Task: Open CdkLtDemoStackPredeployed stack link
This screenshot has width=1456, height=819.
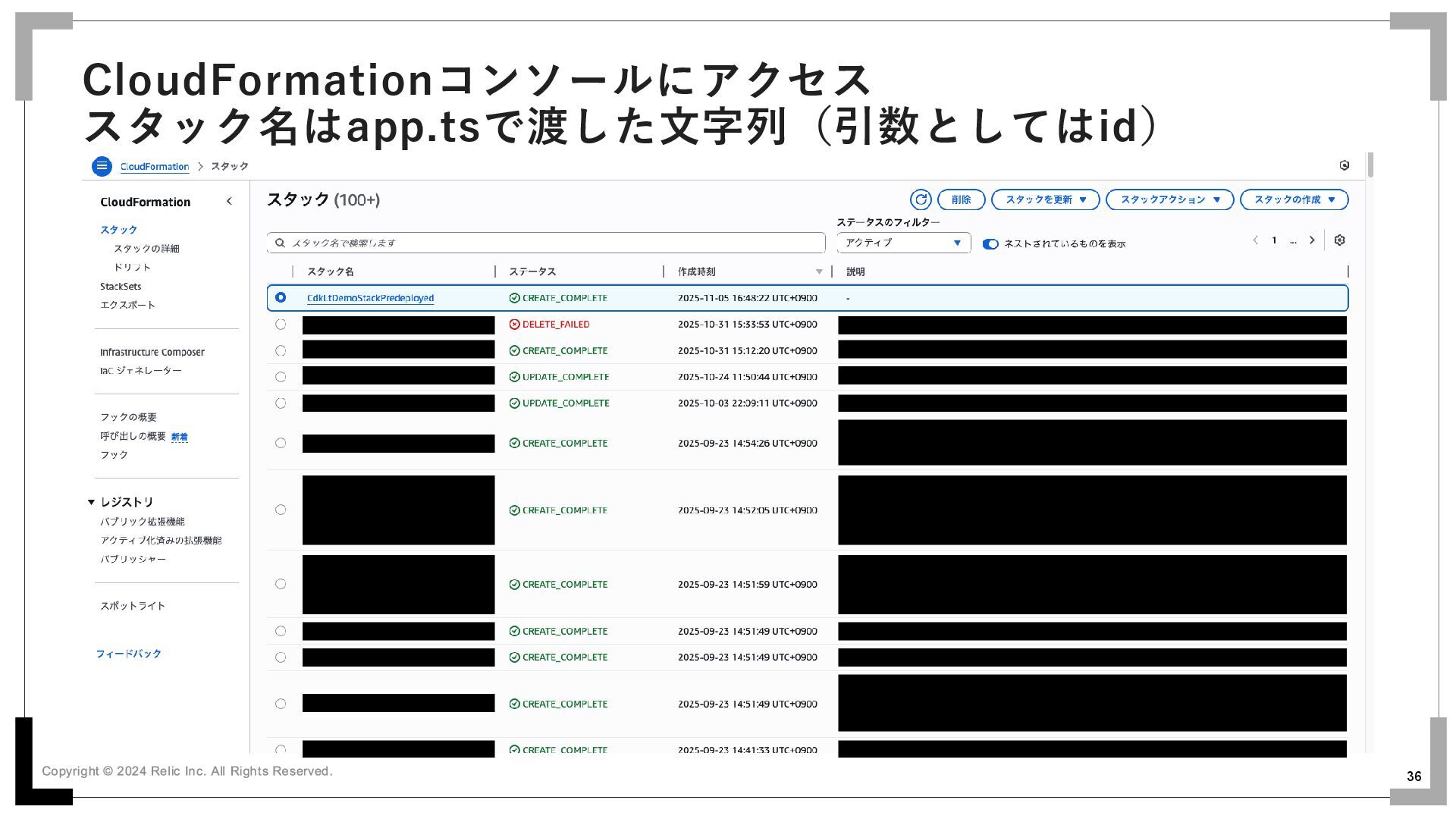Action: pyautogui.click(x=370, y=298)
